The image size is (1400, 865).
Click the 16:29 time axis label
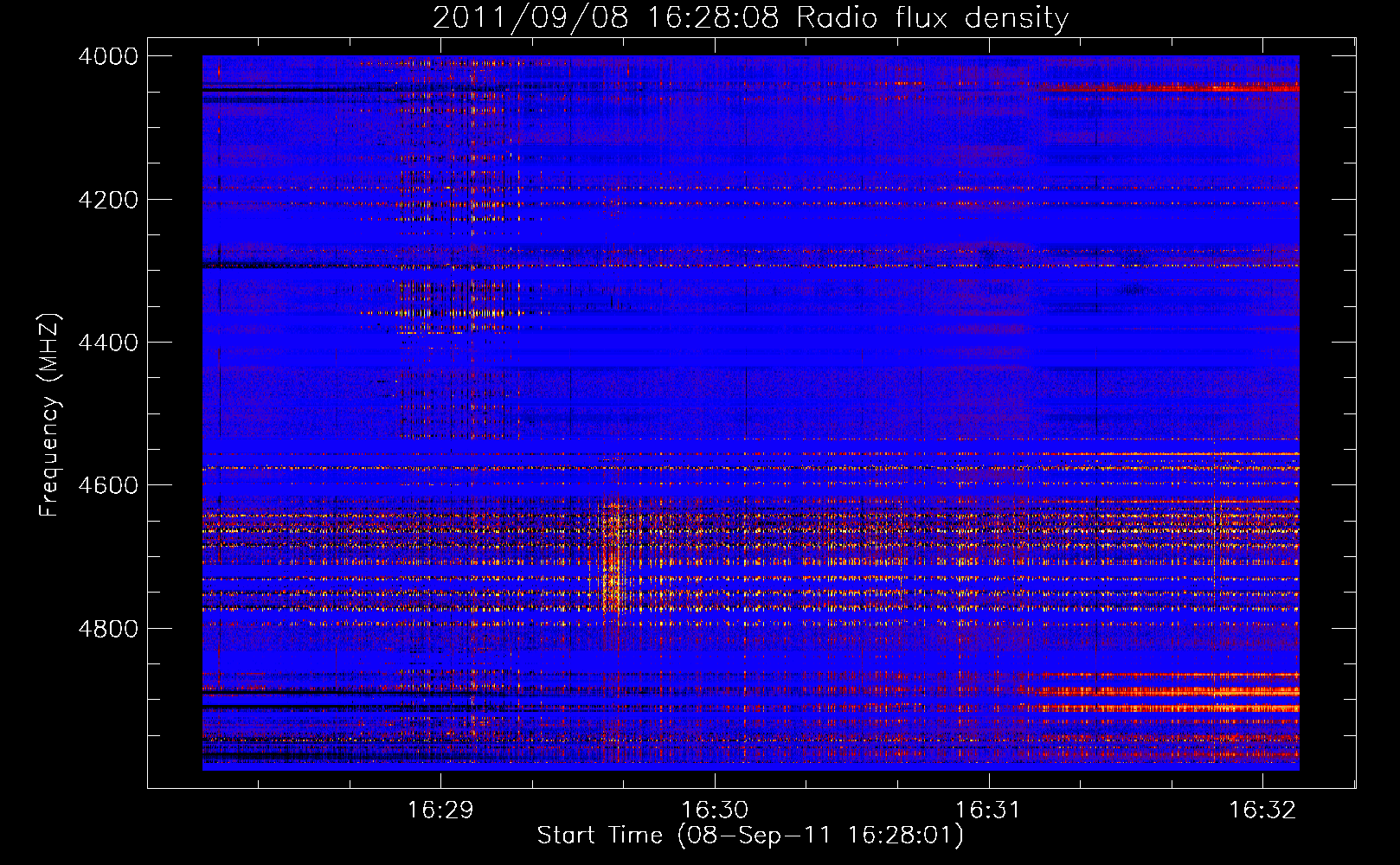coord(441,810)
